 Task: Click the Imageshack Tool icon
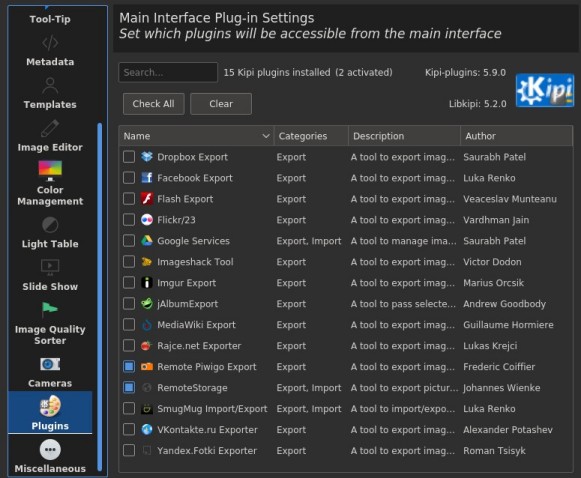[147, 262]
